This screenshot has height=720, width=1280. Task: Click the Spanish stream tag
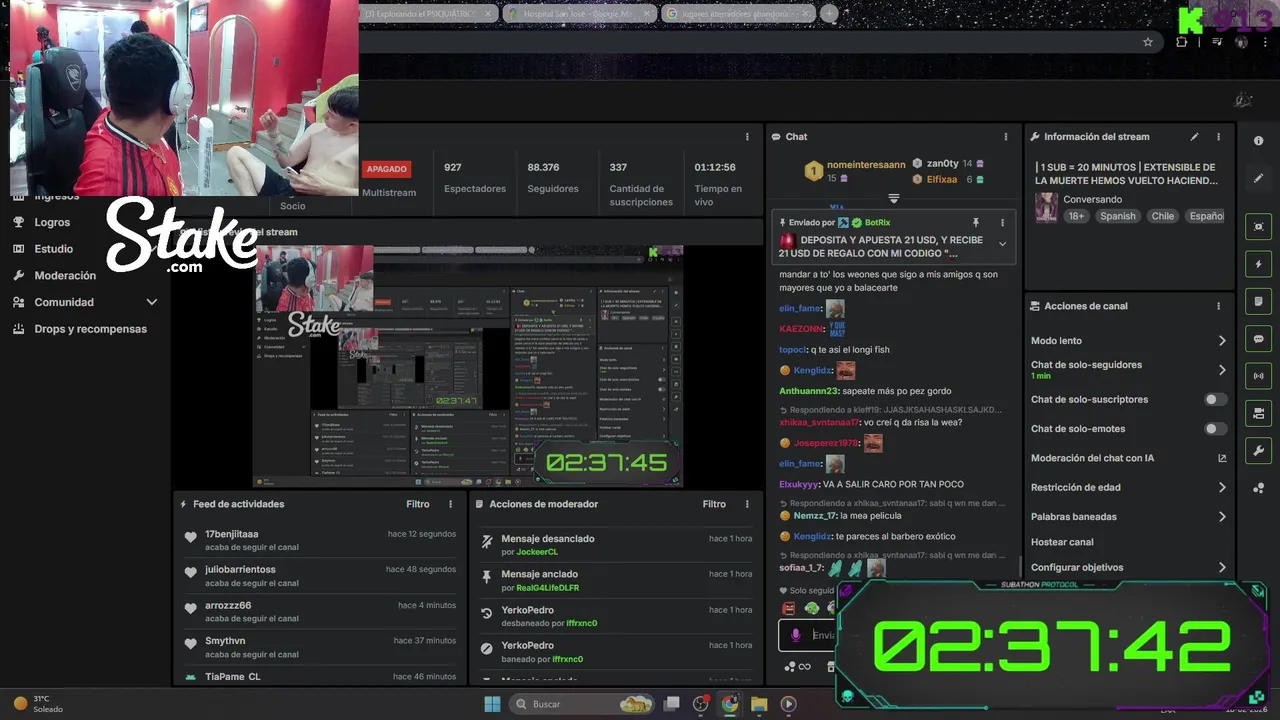[x=1117, y=216]
